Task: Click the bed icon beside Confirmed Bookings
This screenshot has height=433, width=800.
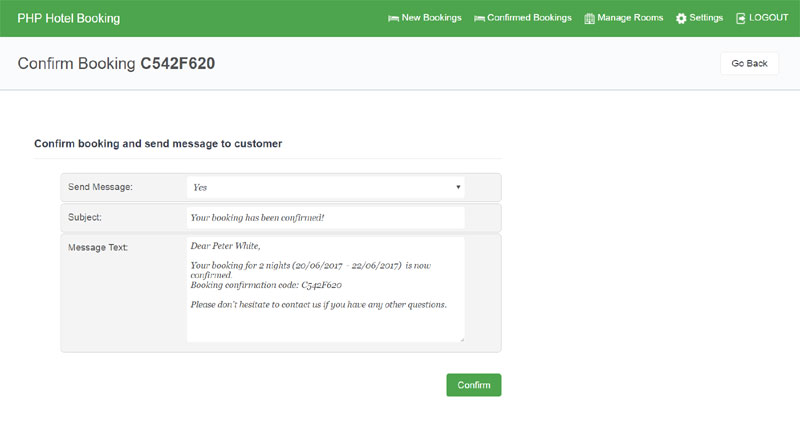Action: pos(479,18)
